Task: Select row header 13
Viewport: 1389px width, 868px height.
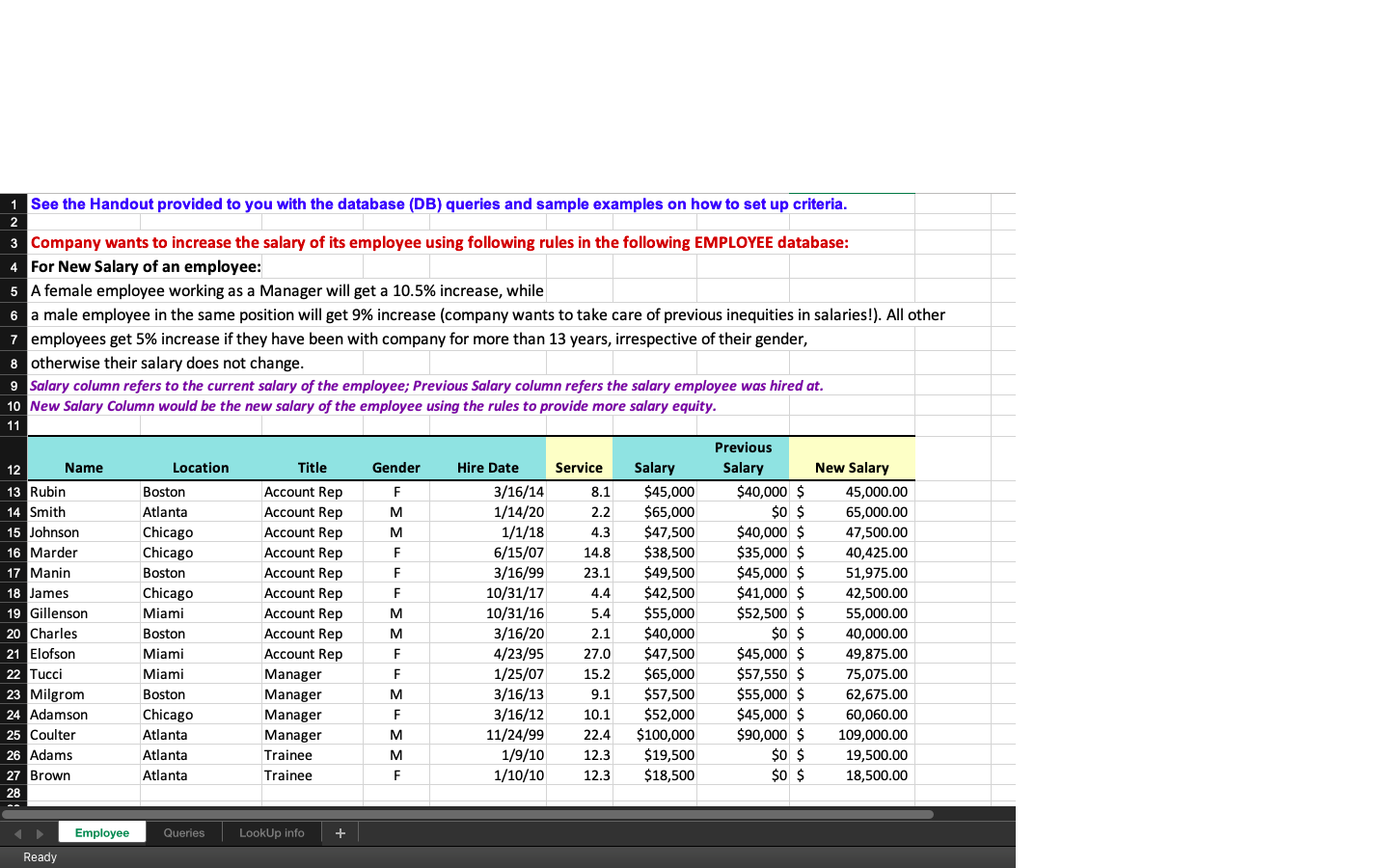Action: click(x=13, y=492)
